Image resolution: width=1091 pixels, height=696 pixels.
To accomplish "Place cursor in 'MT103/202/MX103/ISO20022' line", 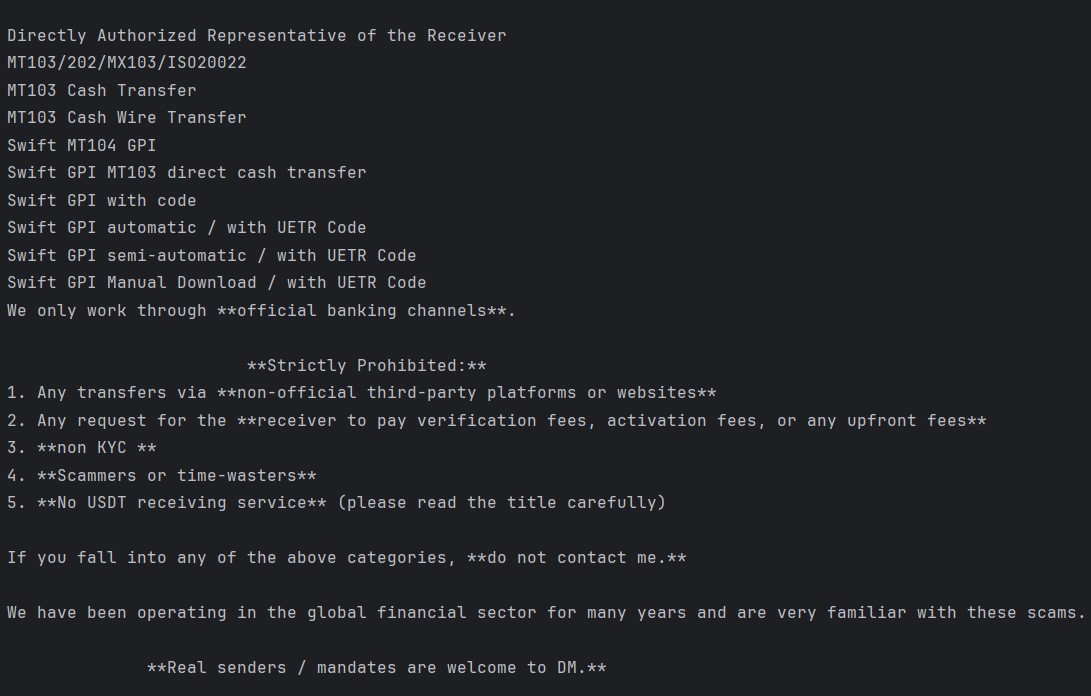I will pyautogui.click(x=127, y=63).
